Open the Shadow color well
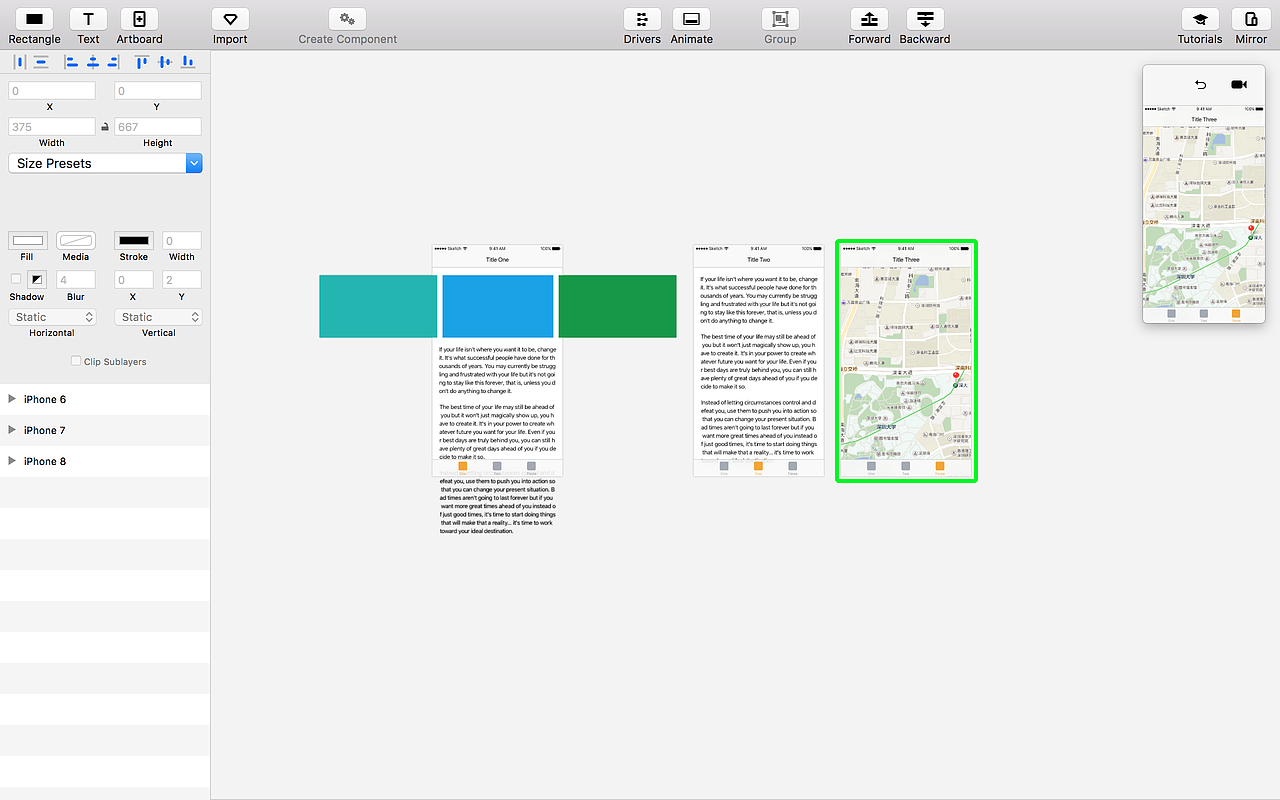Screen dimensions: 1280x800 [37, 279]
